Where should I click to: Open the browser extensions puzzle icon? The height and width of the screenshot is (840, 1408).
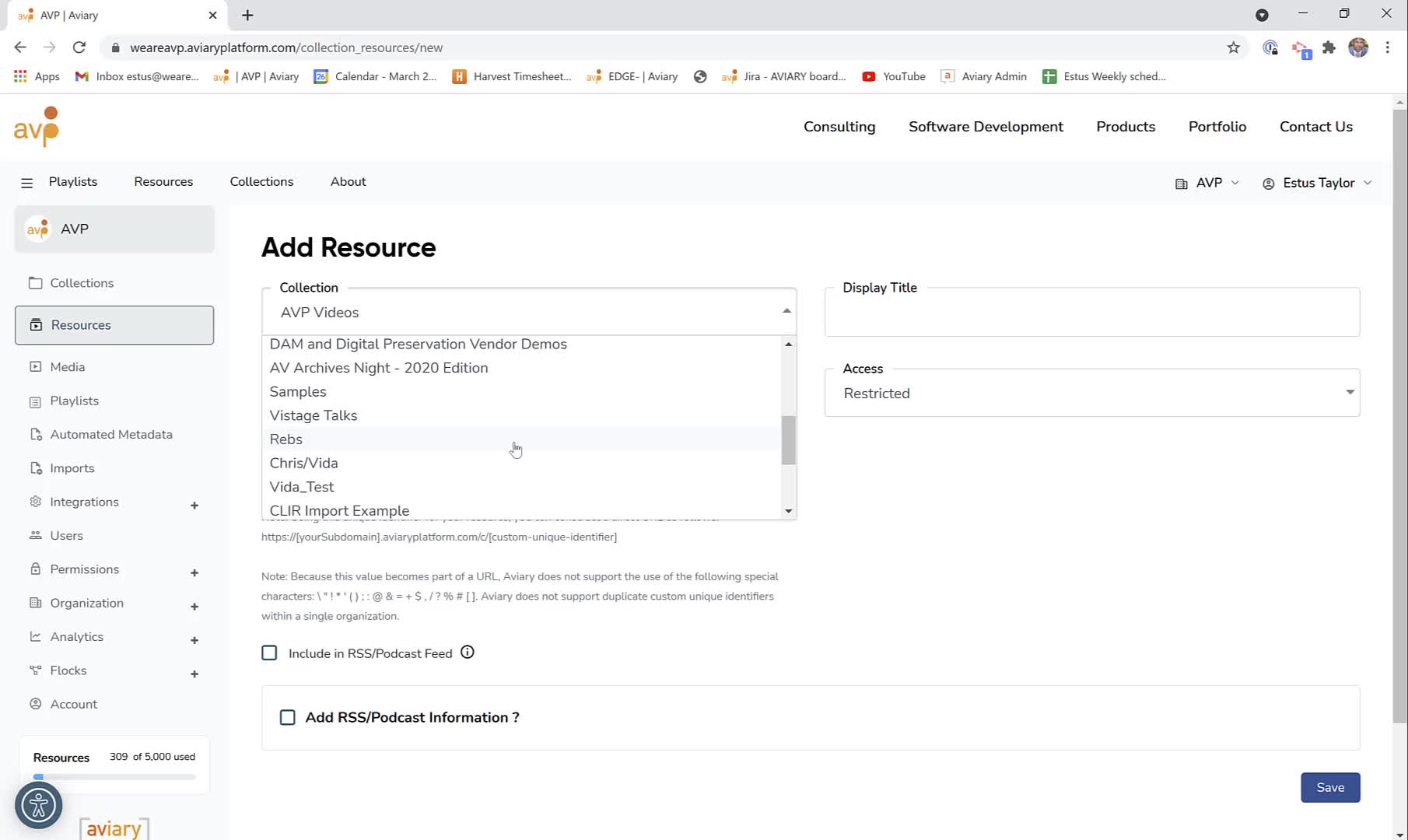pyautogui.click(x=1329, y=47)
